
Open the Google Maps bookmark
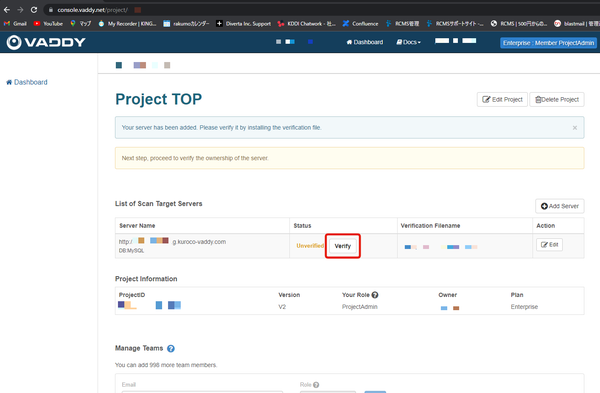(x=81, y=24)
